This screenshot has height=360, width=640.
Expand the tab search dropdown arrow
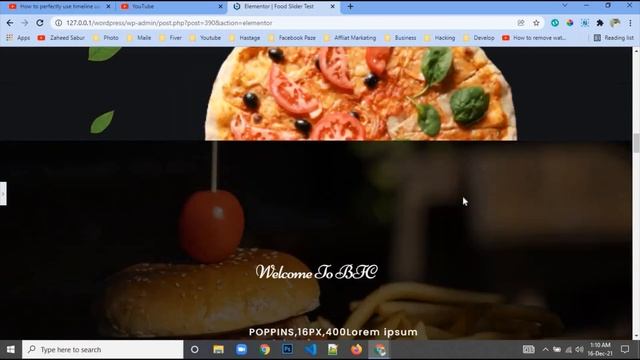[564, 6]
